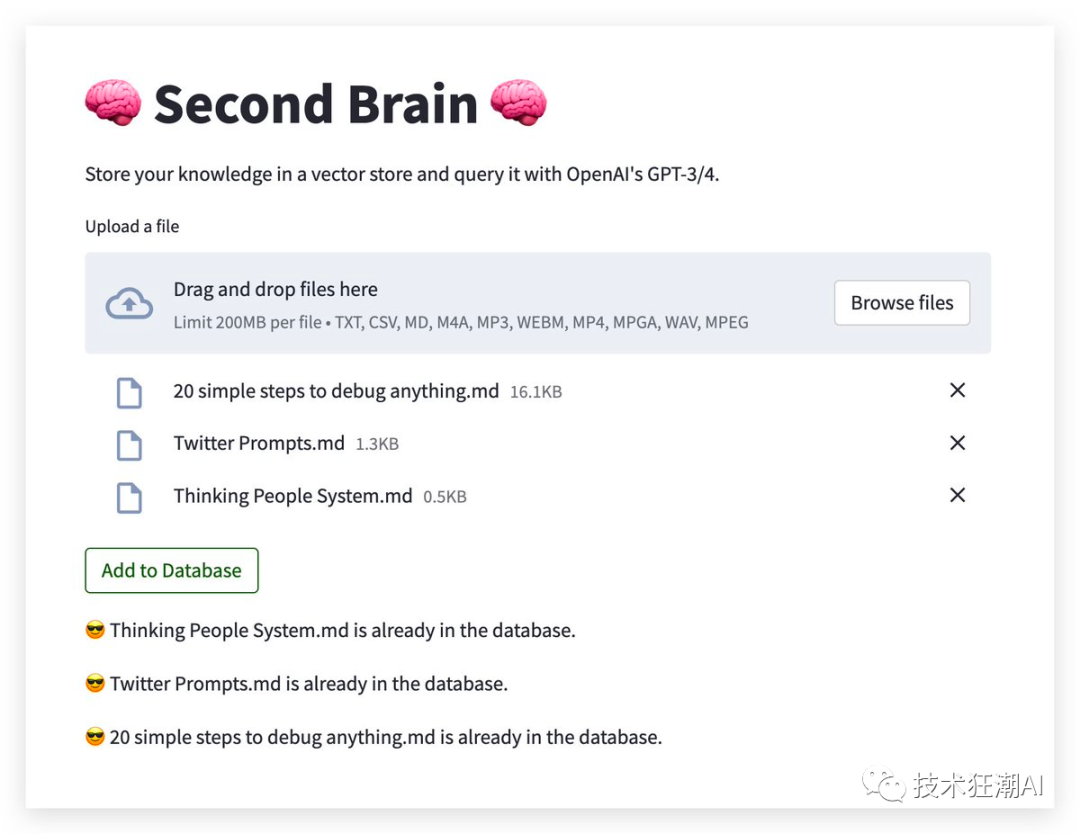Click sunglasses emoji beside Twitter Prompts message
Image resolution: width=1080 pixels, height=834 pixels.
[95, 684]
